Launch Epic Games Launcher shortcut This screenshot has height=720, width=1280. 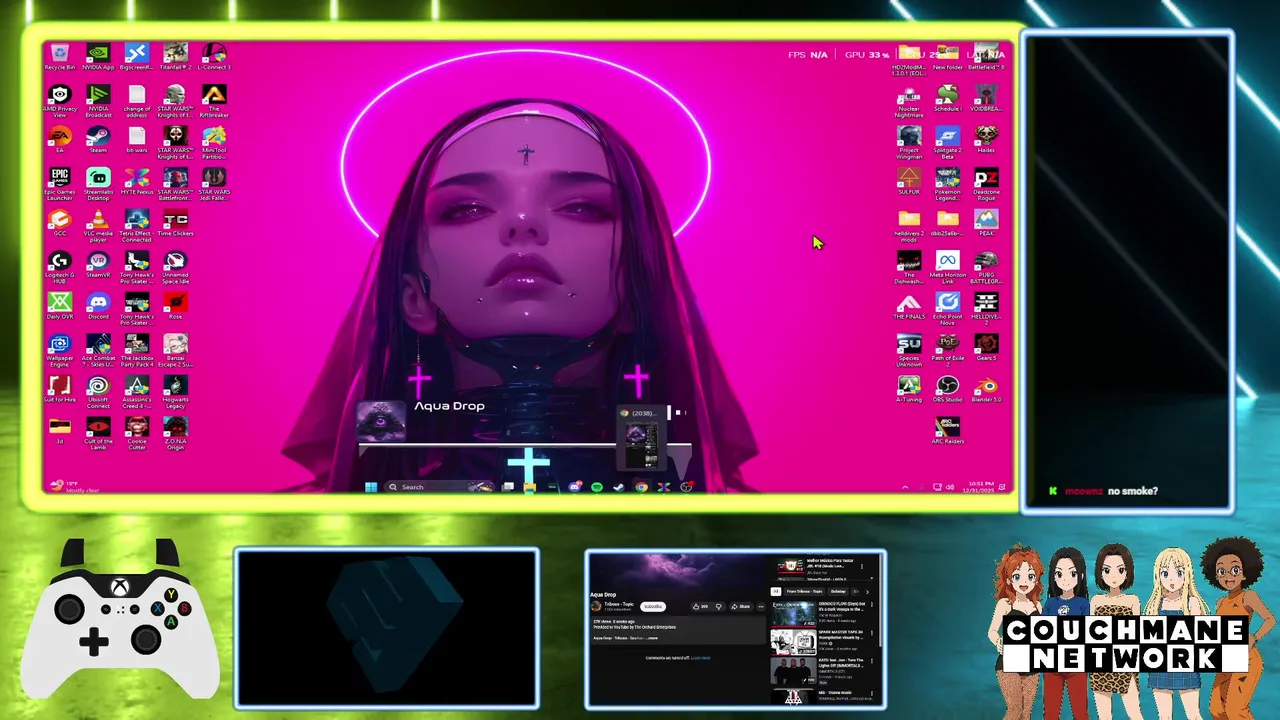pos(60,184)
